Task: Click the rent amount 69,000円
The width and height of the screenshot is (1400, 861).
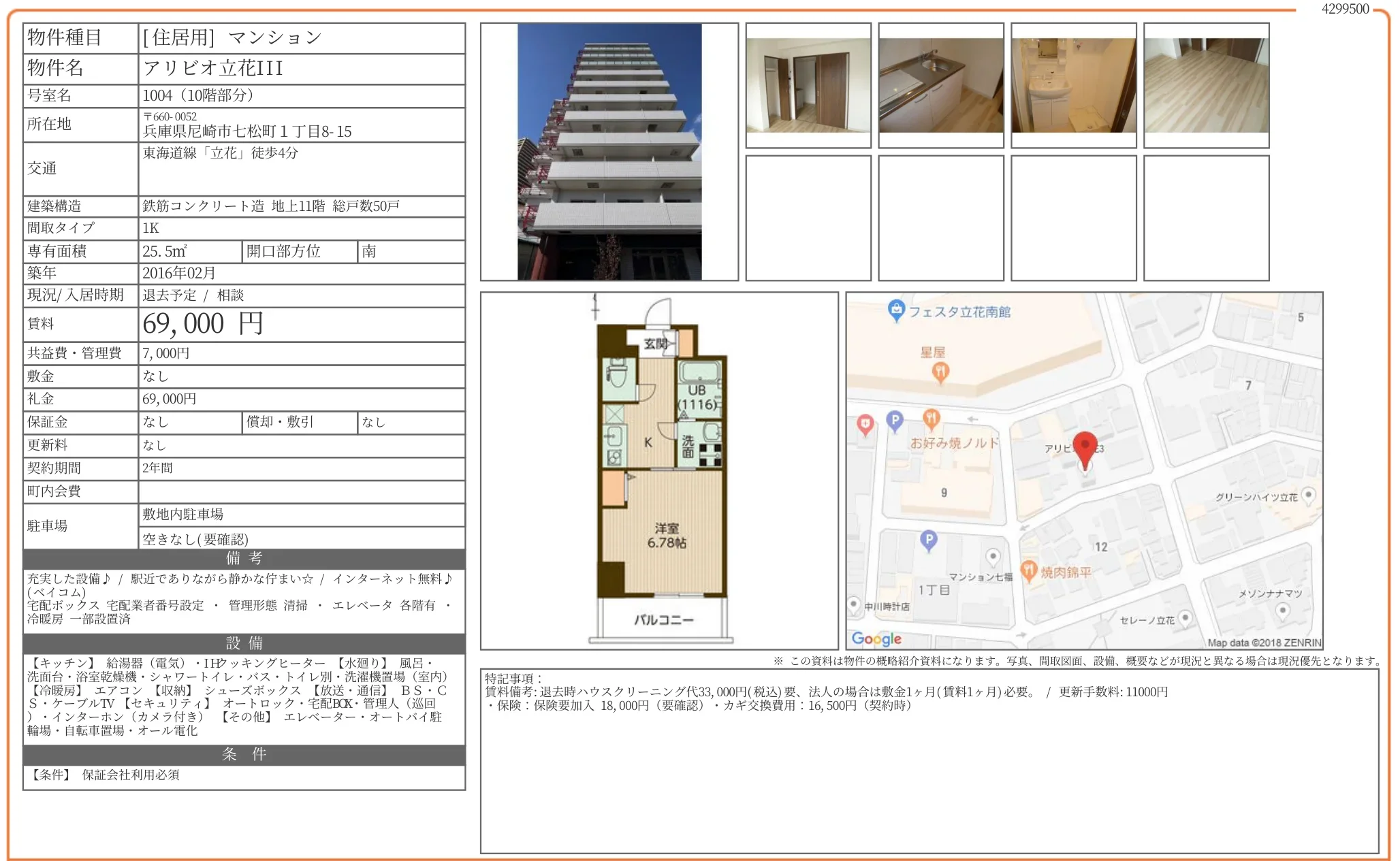Action: point(202,324)
